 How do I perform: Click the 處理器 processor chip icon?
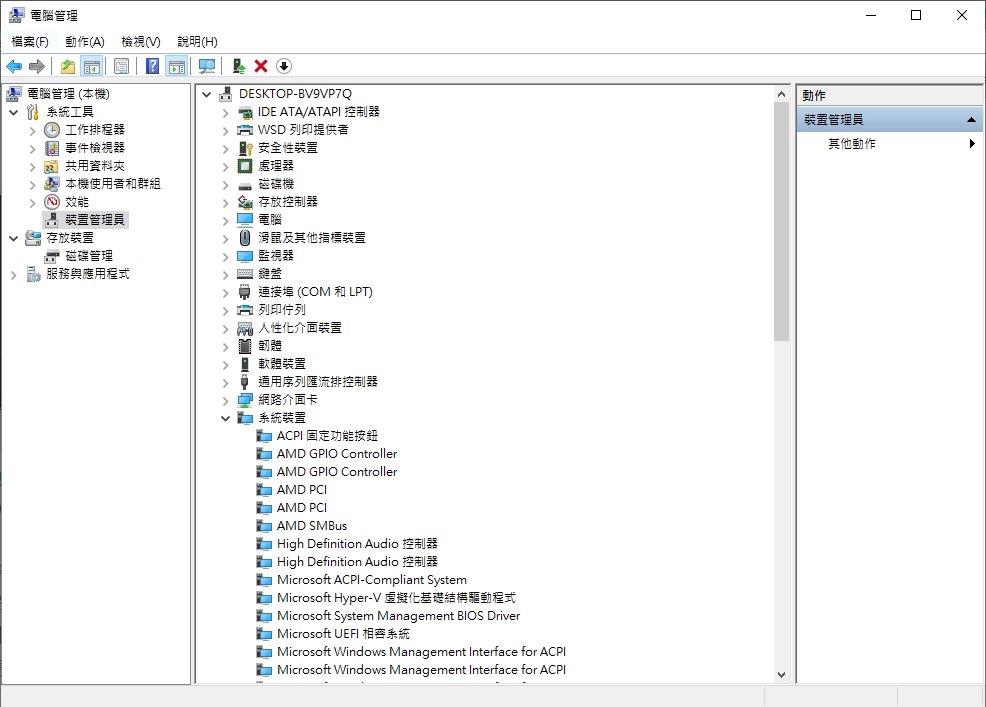pyautogui.click(x=245, y=166)
